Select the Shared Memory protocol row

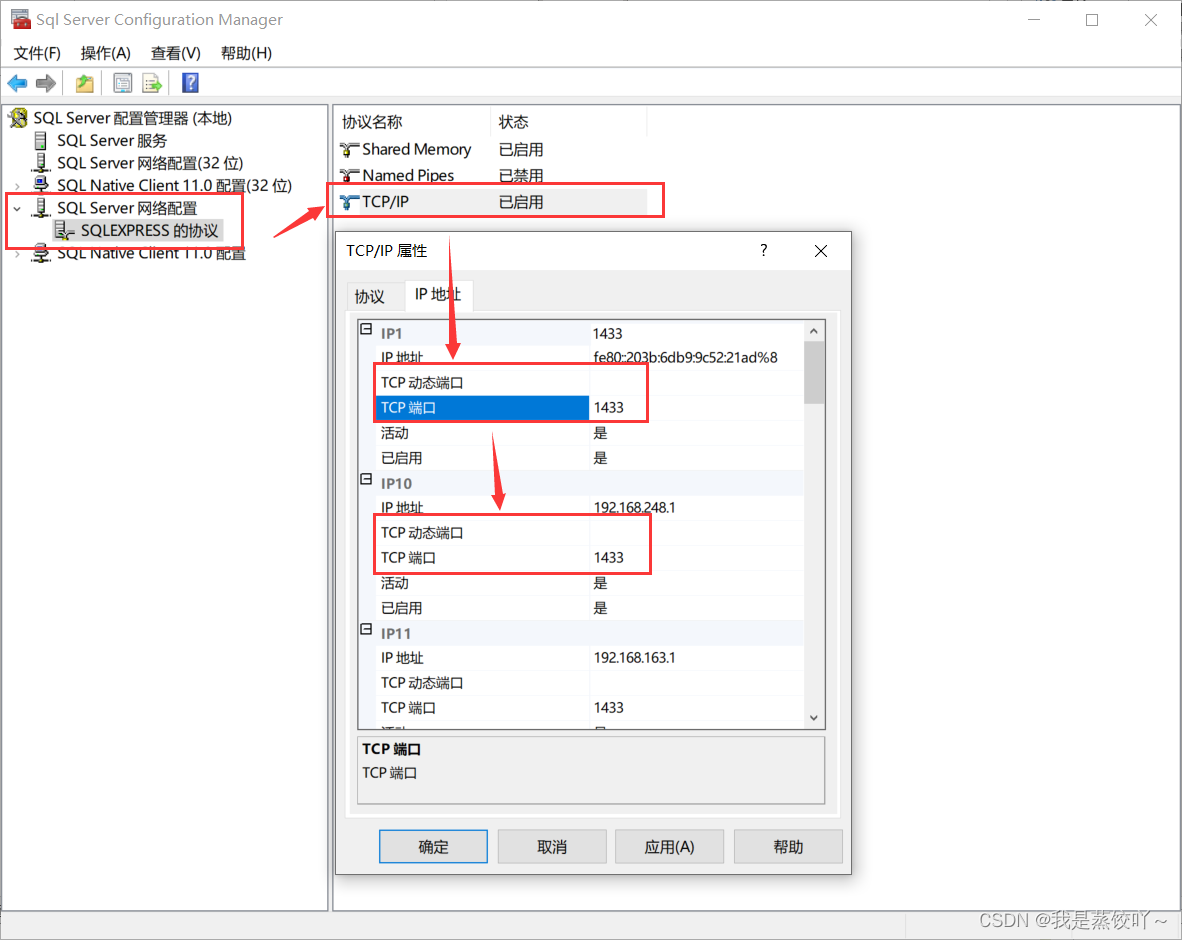491,149
